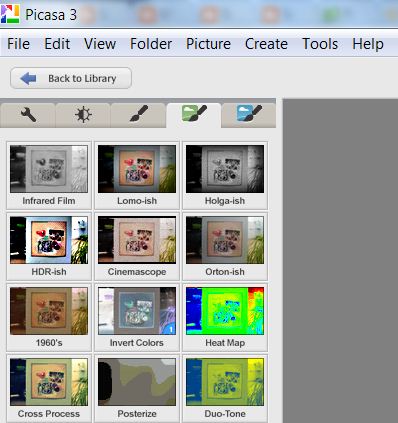Apply the Holga-ish effect
398x423 pixels.
225,175
